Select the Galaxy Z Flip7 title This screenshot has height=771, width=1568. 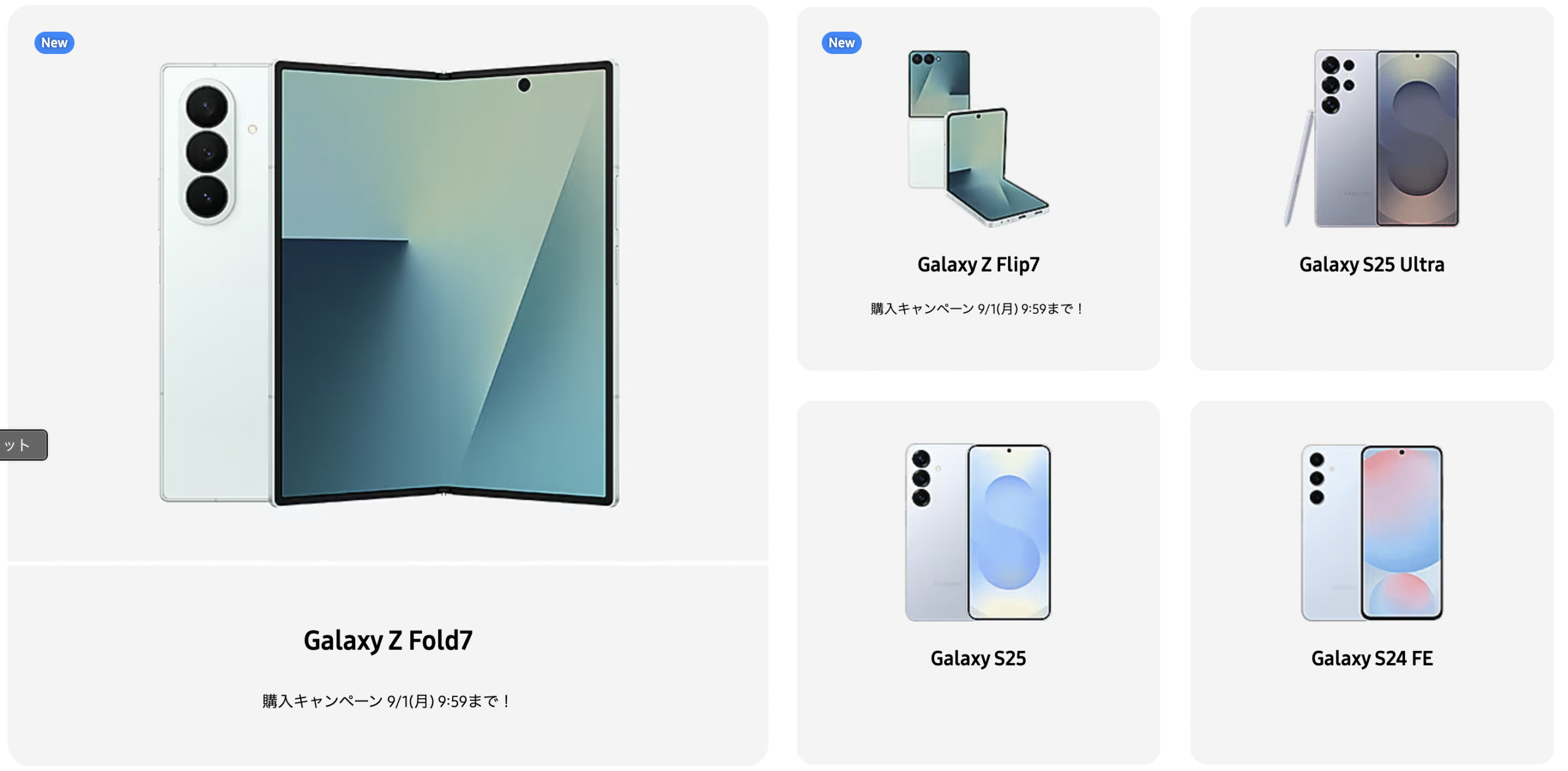click(978, 265)
